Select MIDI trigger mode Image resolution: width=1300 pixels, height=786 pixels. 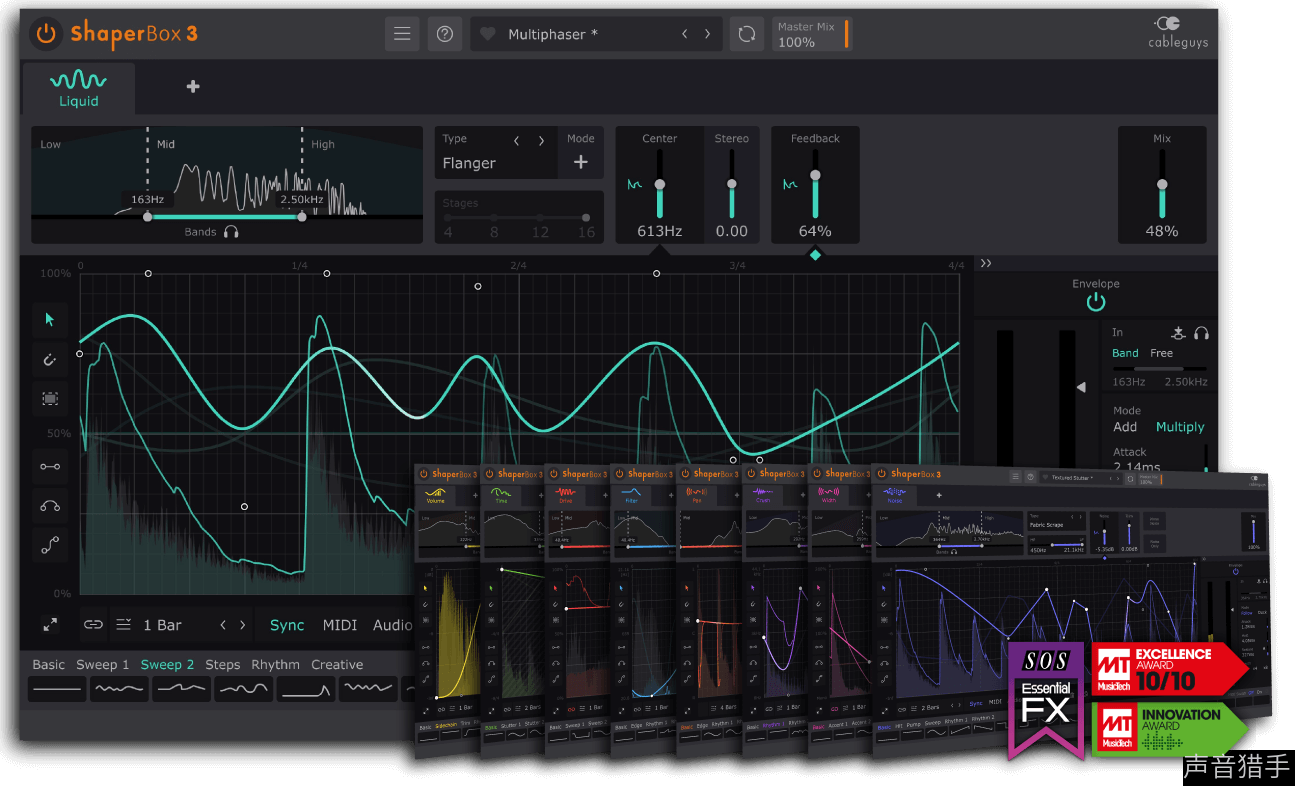coord(340,625)
